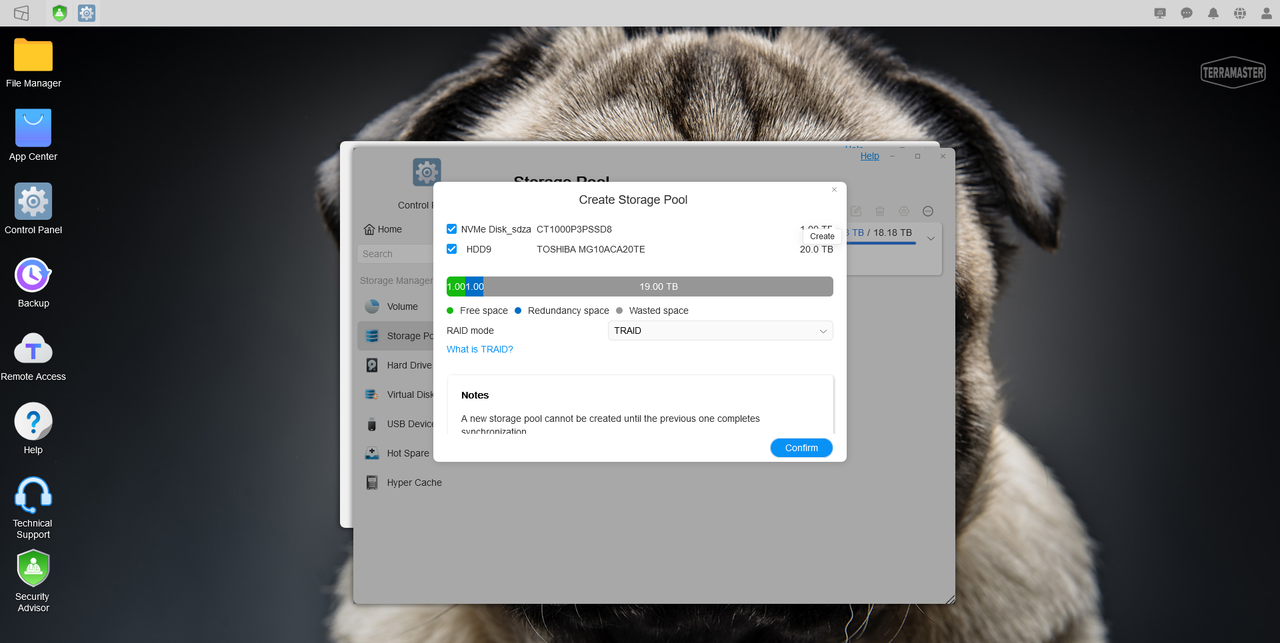Viewport: 1280px width, 643px height.
Task: Click Redundancy space legend label
Action: (568, 311)
